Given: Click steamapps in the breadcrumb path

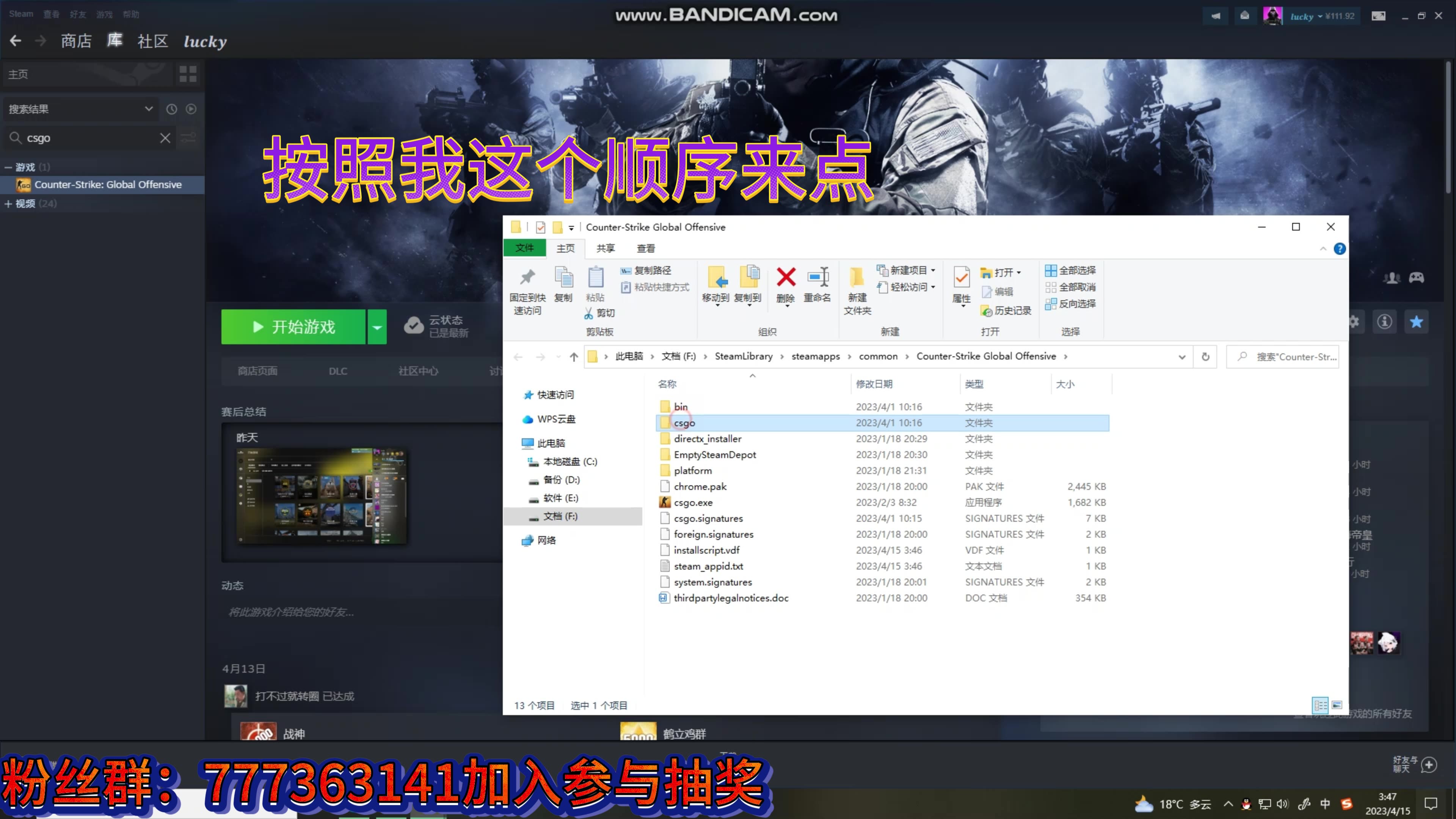Looking at the screenshot, I should pos(816,356).
